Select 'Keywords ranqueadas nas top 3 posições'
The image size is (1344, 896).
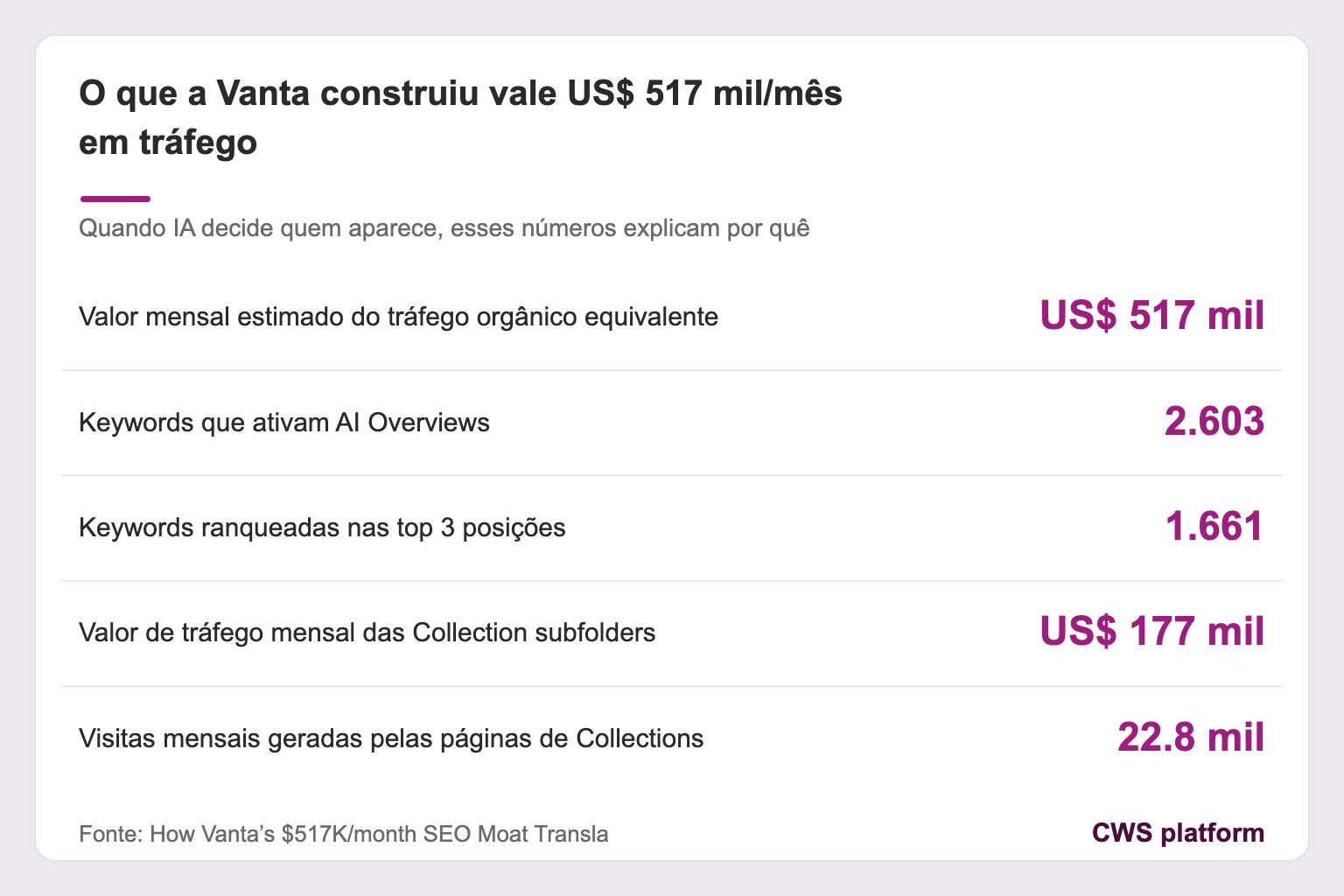click(322, 528)
